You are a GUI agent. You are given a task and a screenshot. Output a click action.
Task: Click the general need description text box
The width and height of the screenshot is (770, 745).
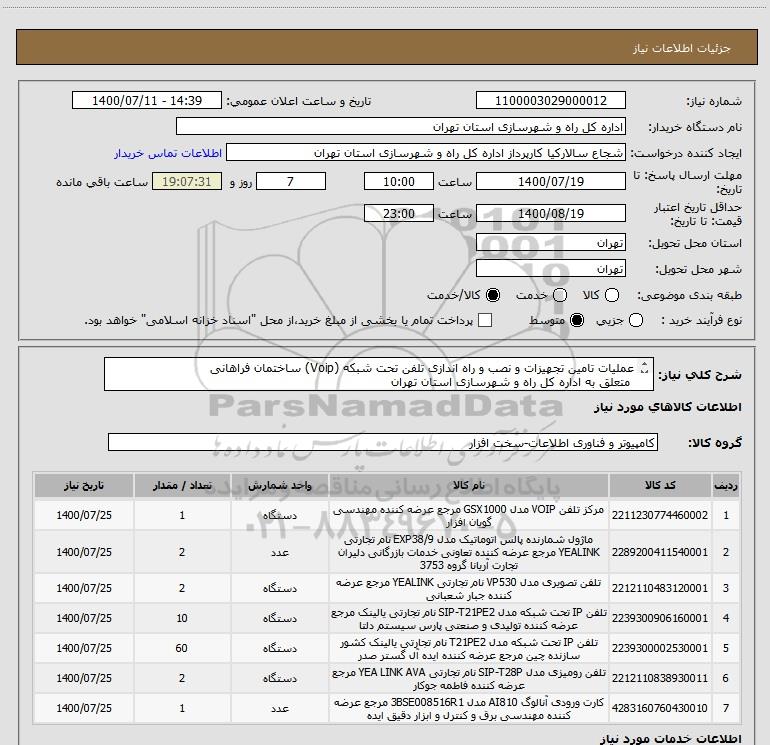point(379,375)
